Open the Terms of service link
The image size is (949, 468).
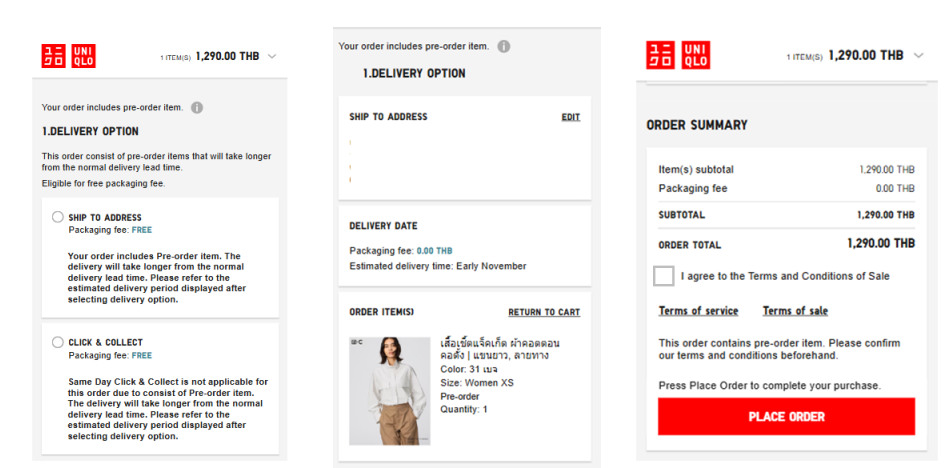point(698,311)
